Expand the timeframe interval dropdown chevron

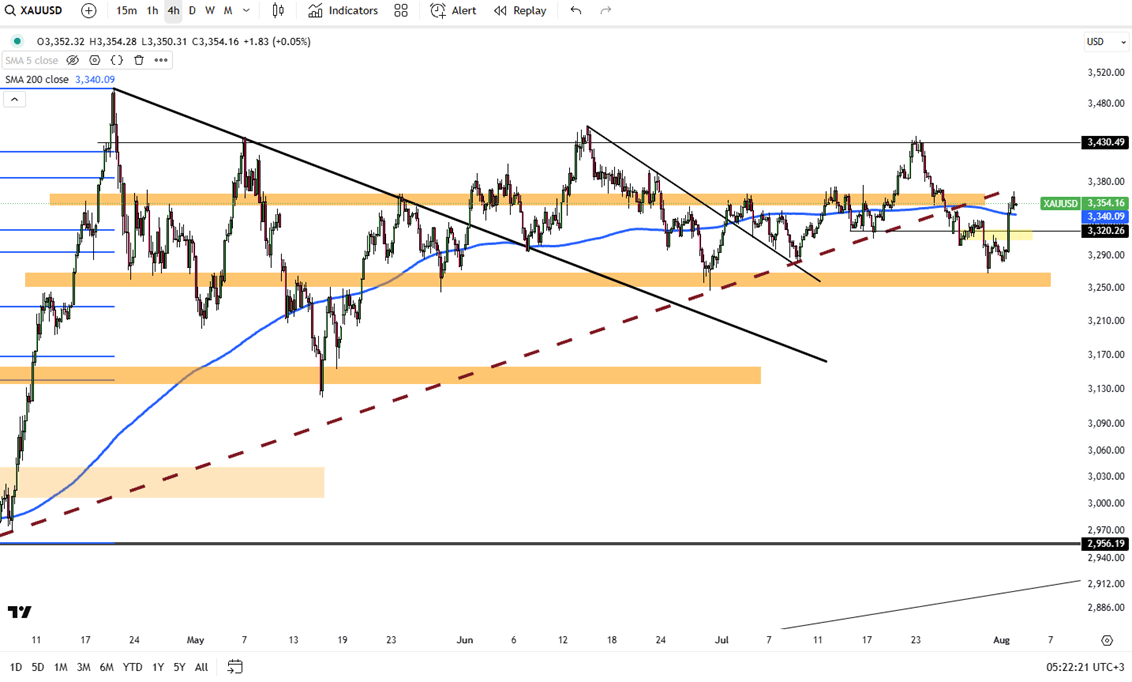click(x=247, y=11)
